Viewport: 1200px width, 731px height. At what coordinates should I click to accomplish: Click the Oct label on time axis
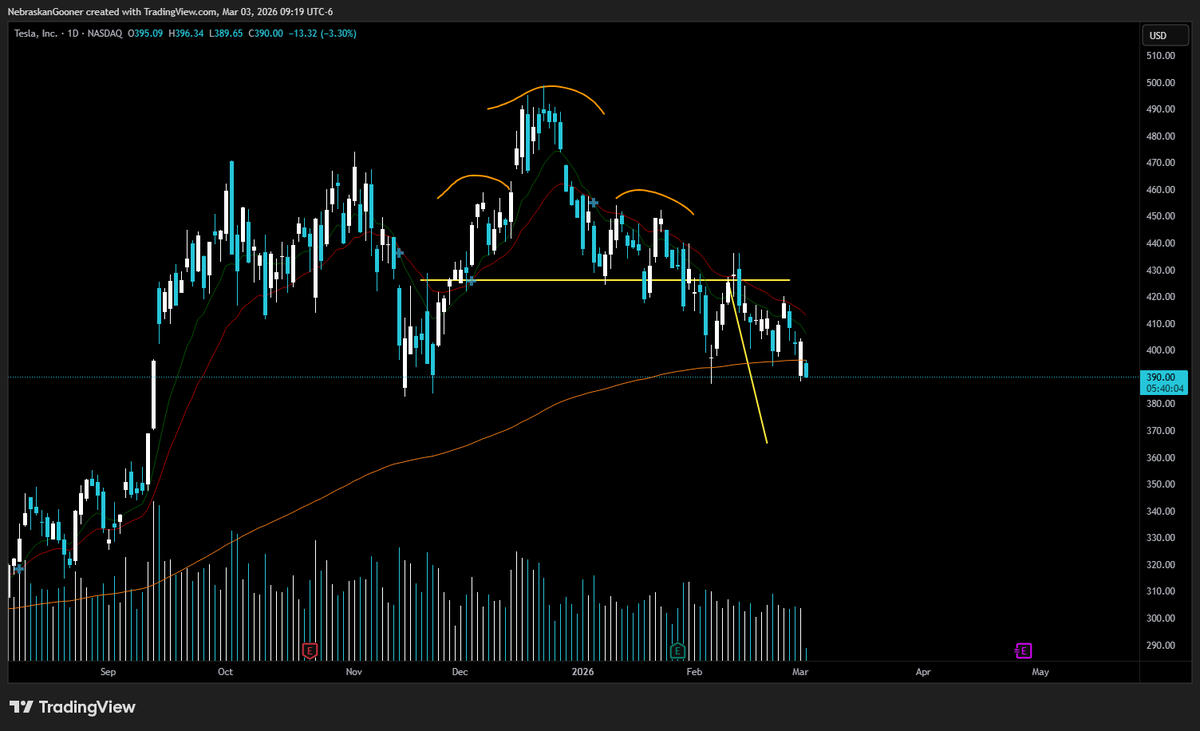(225, 673)
